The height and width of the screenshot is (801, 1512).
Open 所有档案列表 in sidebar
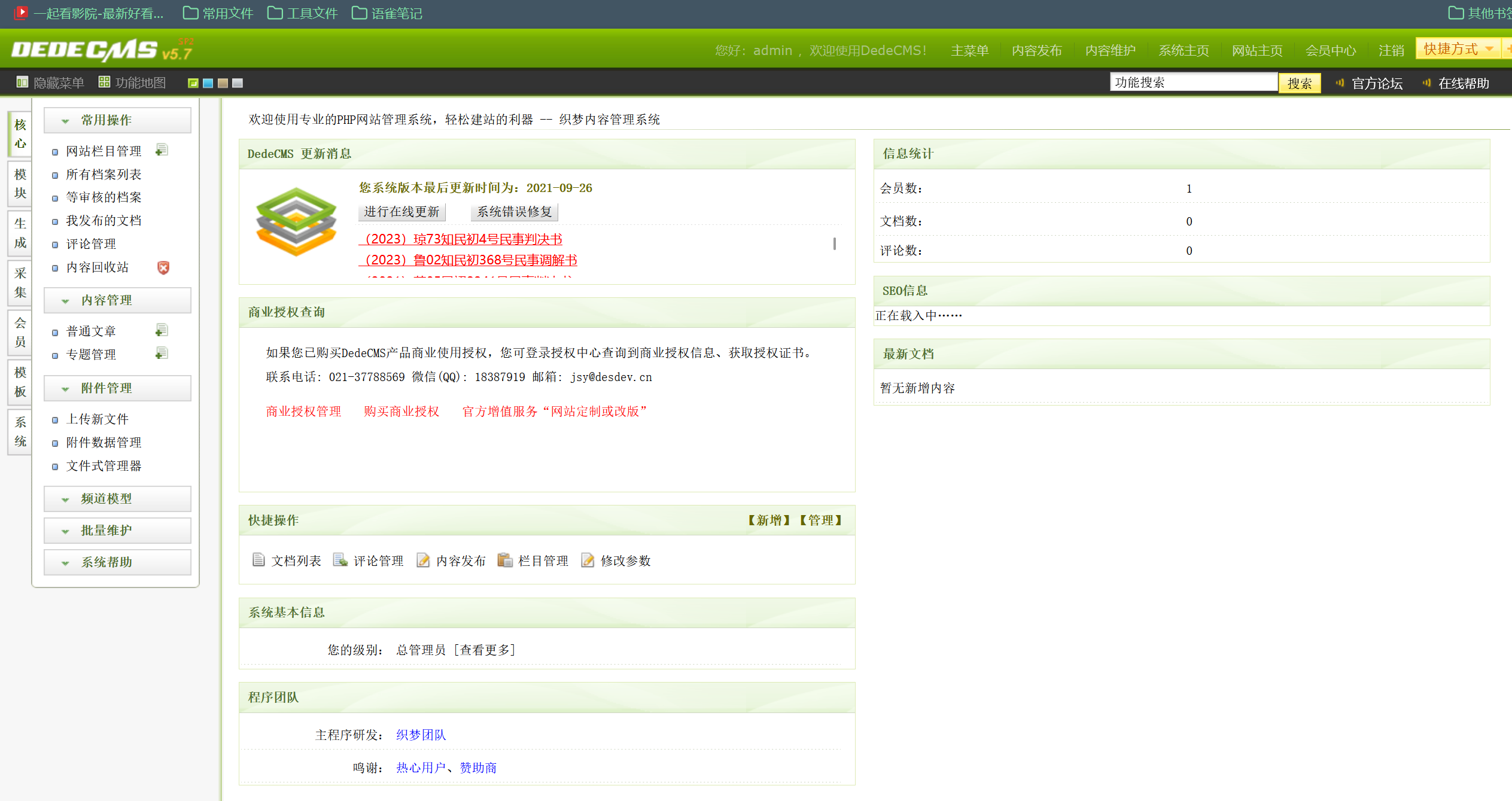point(104,174)
